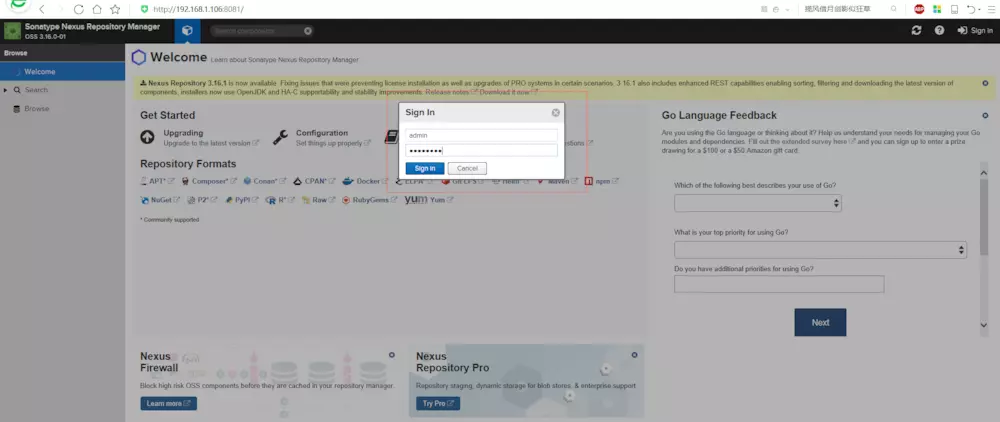Screen dimensions: 1000x422
Task: Click Sign in at top right header
Action: coord(975,31)
